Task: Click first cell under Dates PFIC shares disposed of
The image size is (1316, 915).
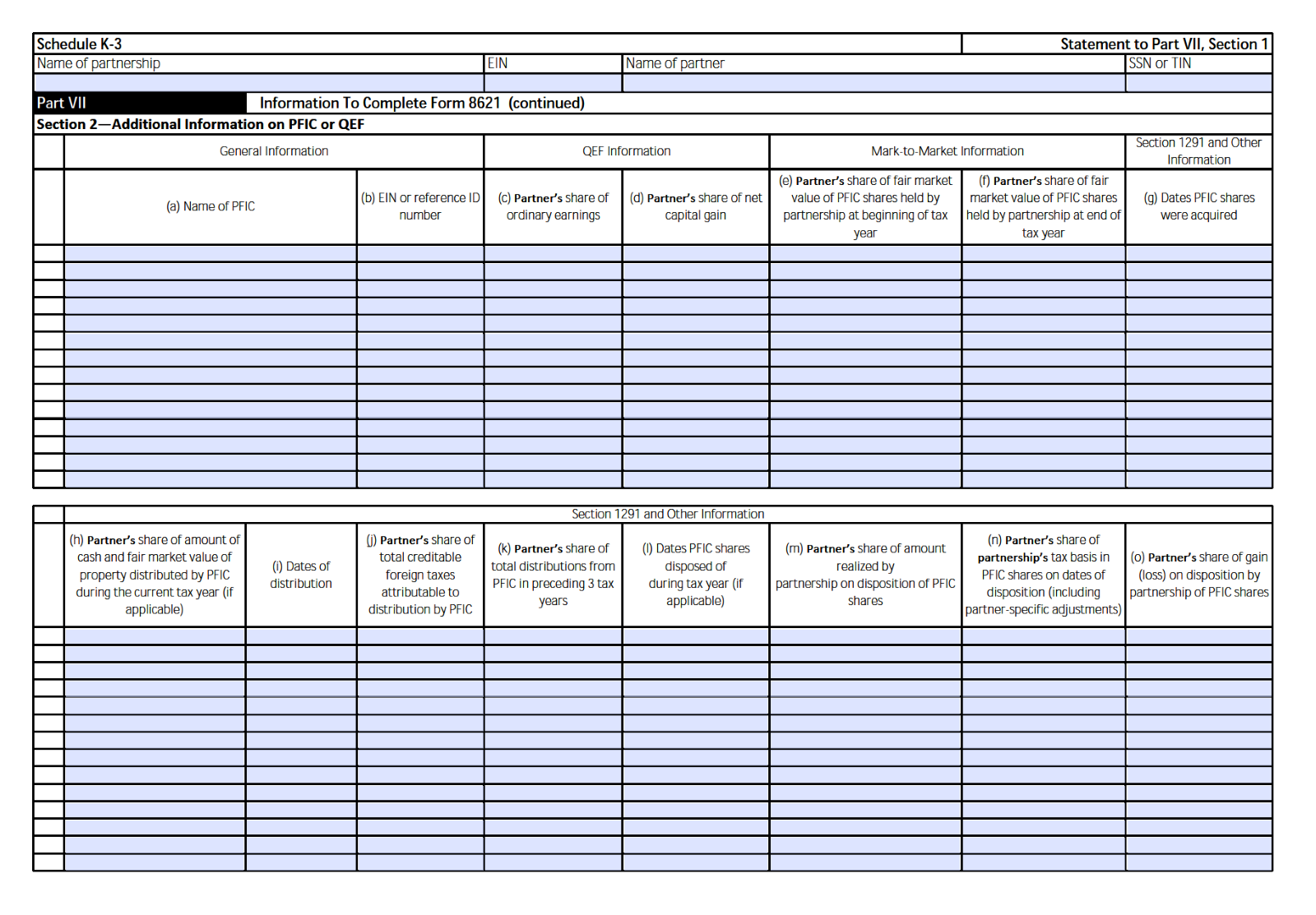Action: pyautogui.click(x=696, y=636)
